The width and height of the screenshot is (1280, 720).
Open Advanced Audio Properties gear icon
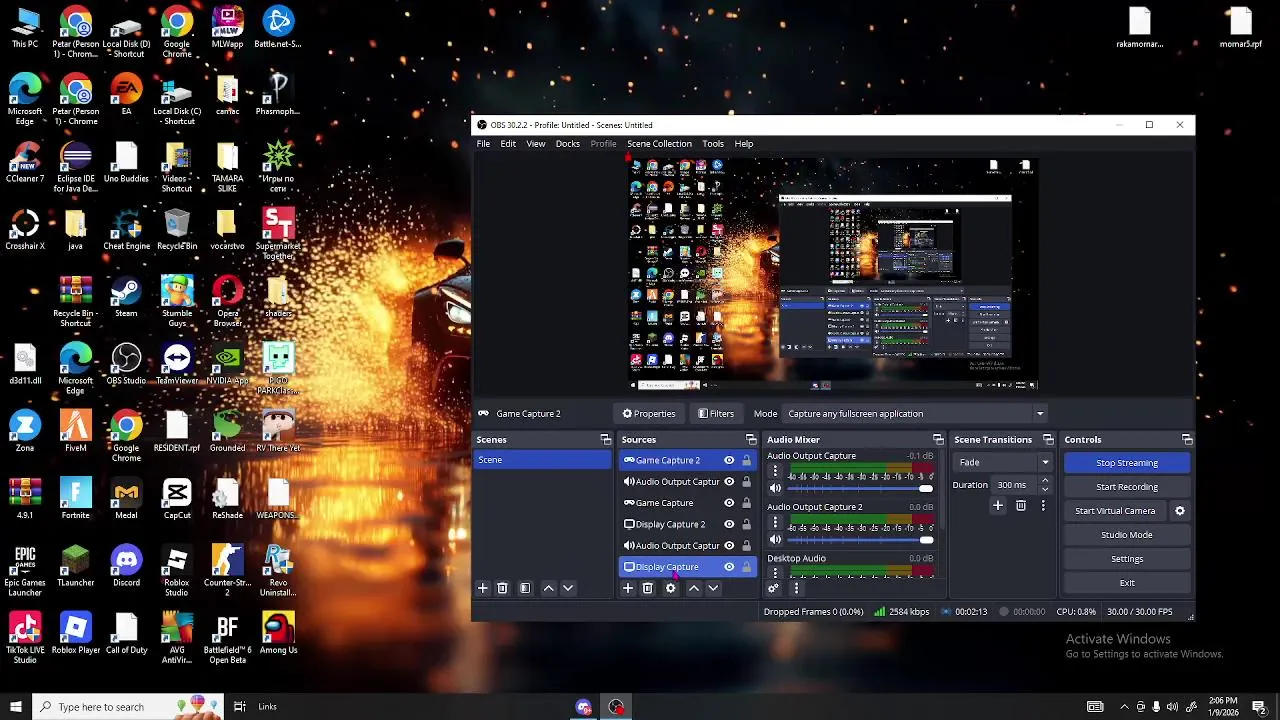[x=773, y=589]
